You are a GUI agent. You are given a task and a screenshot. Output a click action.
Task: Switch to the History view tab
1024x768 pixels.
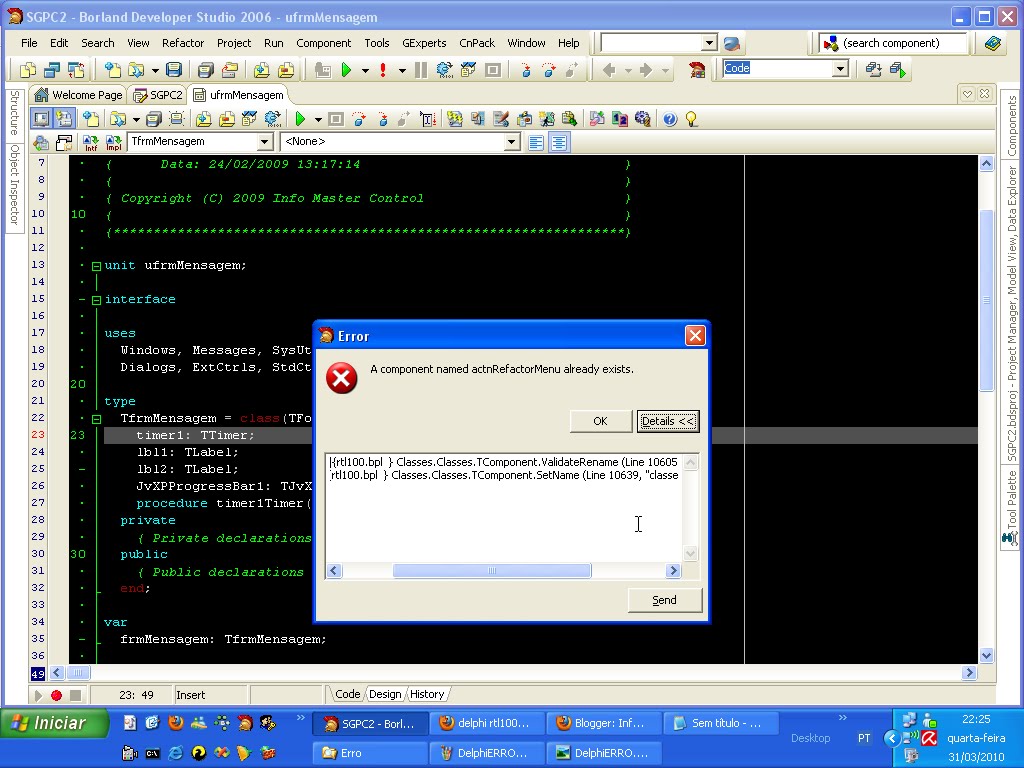tap(427, 694)
